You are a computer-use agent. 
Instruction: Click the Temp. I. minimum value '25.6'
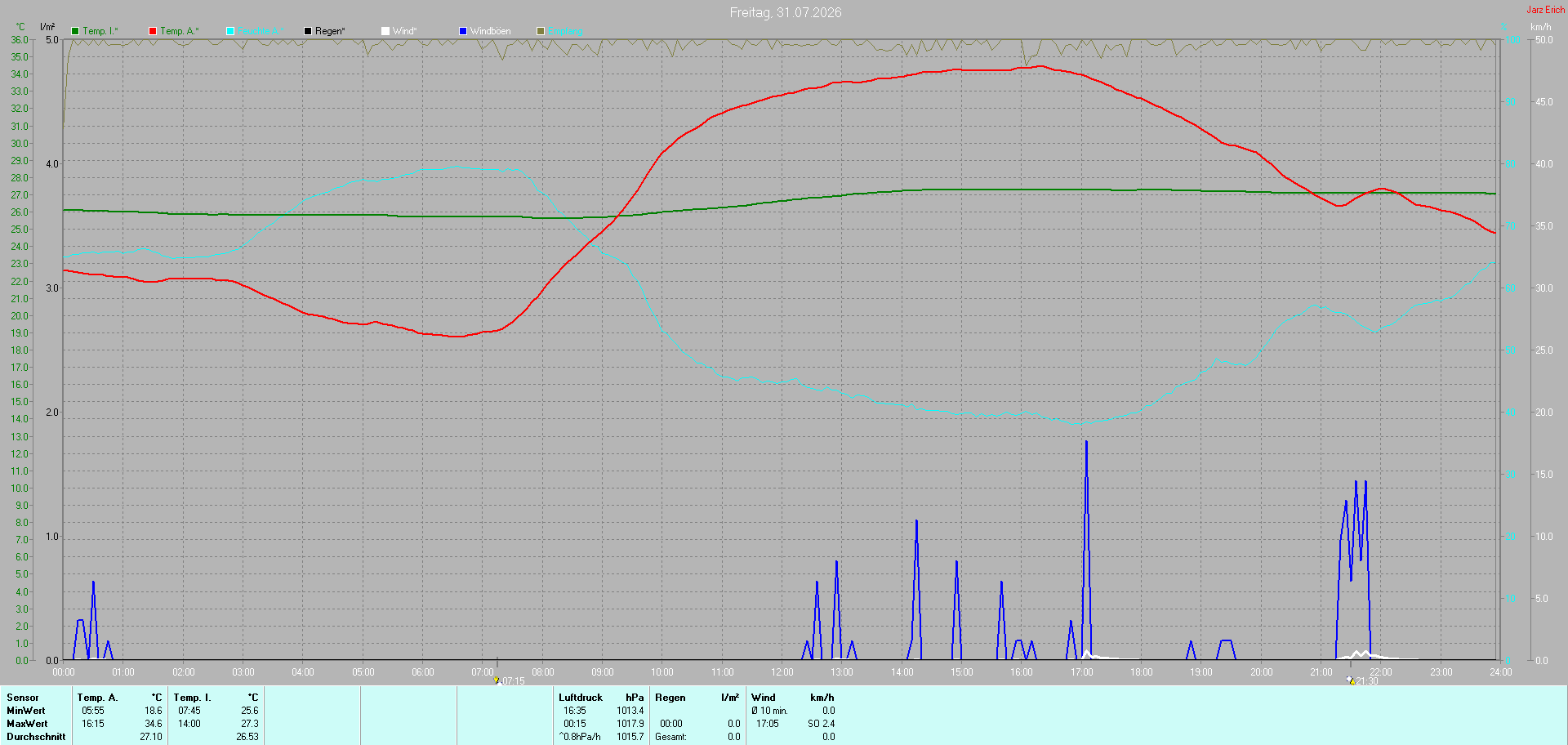pyautogui.click(x=250, y=711)
